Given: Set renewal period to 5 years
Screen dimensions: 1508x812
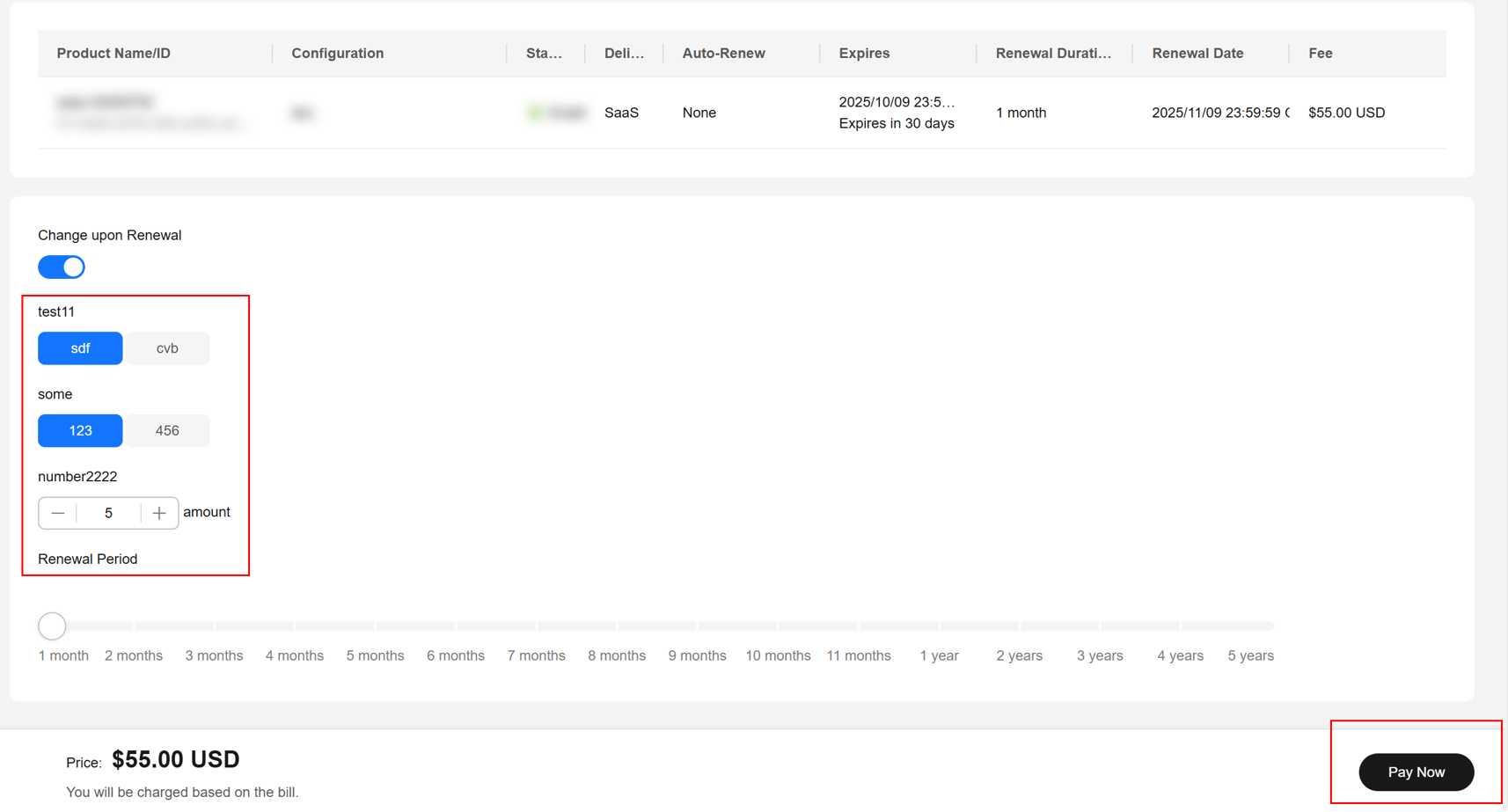Looking at the screenshot, I should click(1250, 655).
